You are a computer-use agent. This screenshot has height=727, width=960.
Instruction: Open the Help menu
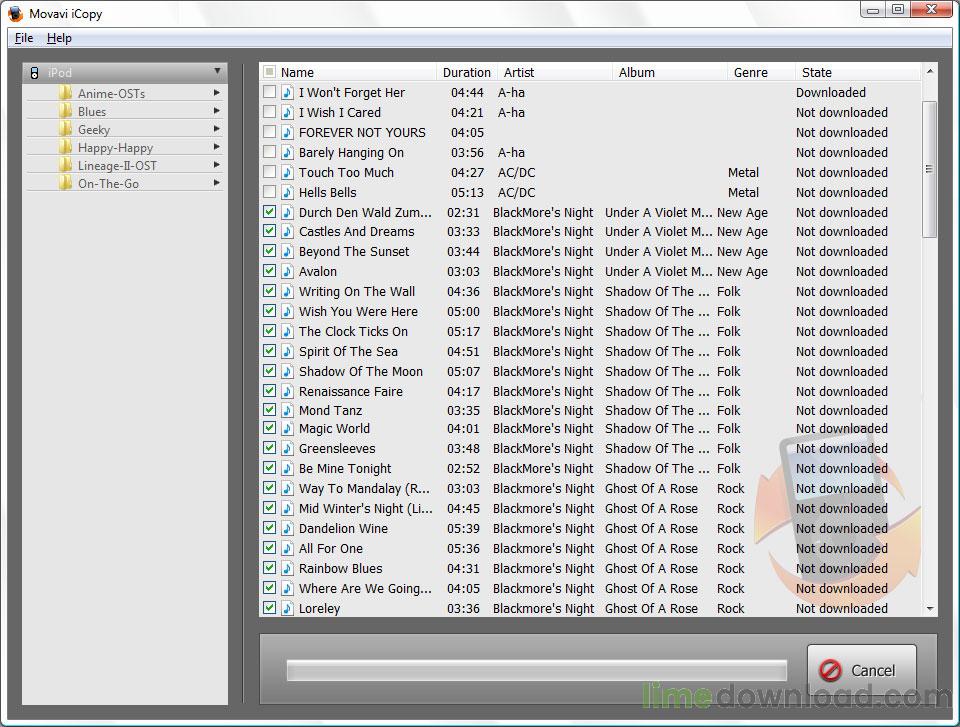pyautogui.click(x=59, y=38)
